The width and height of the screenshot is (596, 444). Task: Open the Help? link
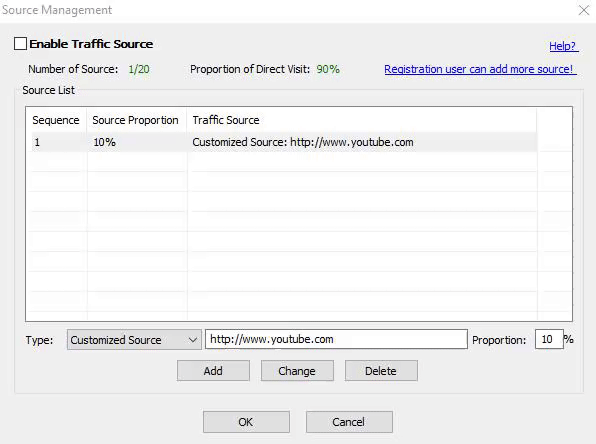[563, 46]
